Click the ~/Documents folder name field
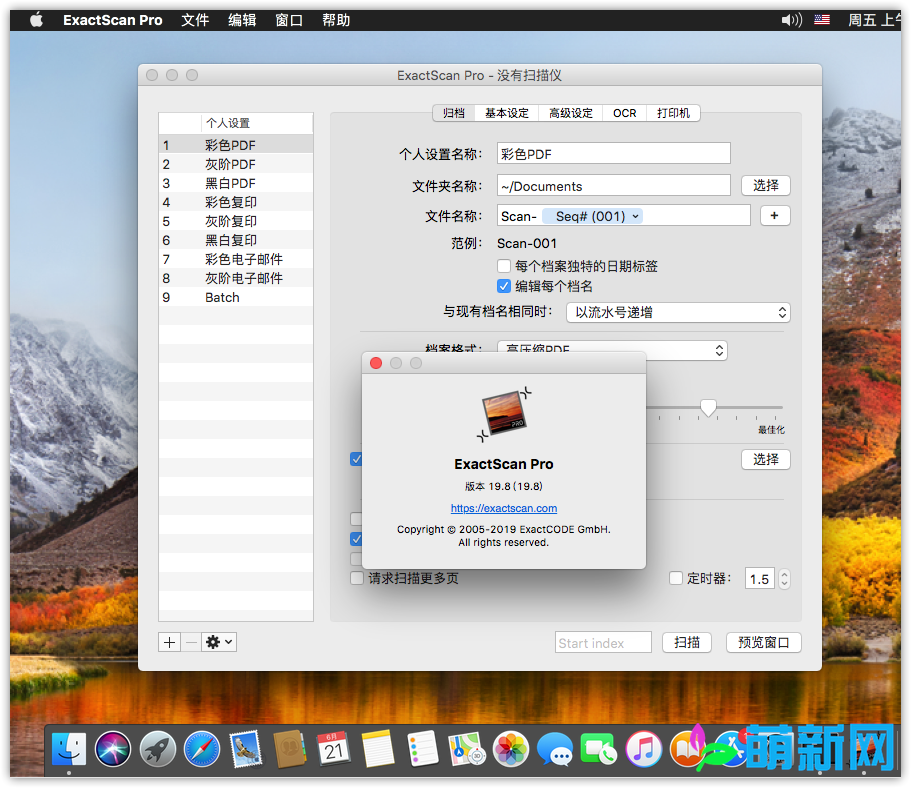 [x=614, y=186]
